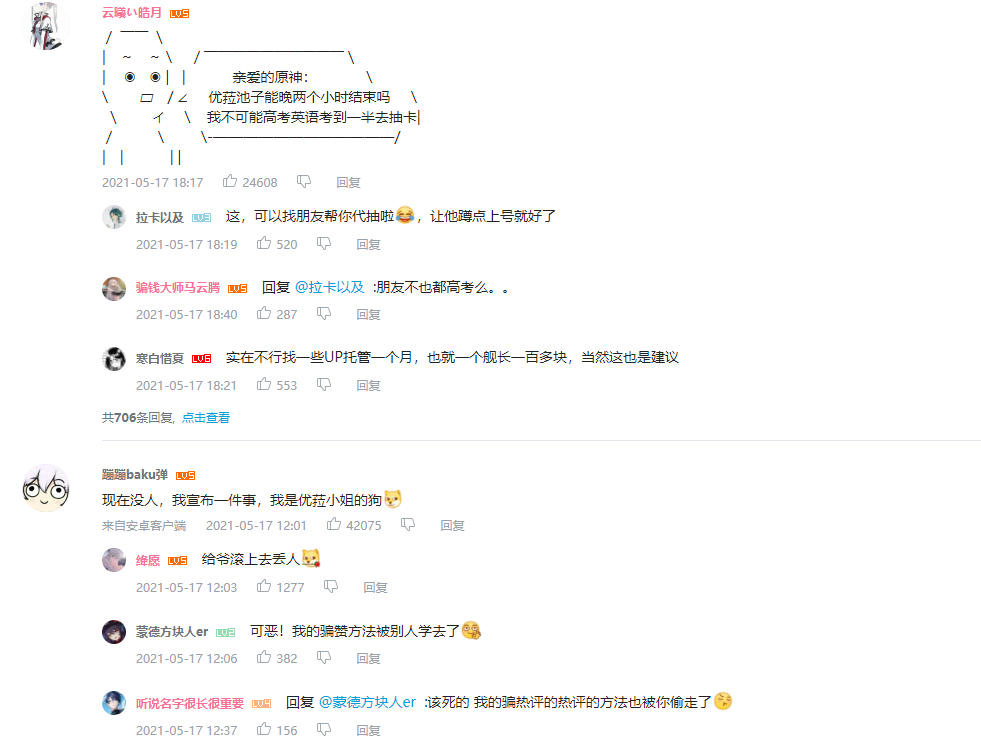The height and width of the screenshot is (745, 981).
Task: Reply to the 云曦い皓月 top comment
Action: click(348, 183)
